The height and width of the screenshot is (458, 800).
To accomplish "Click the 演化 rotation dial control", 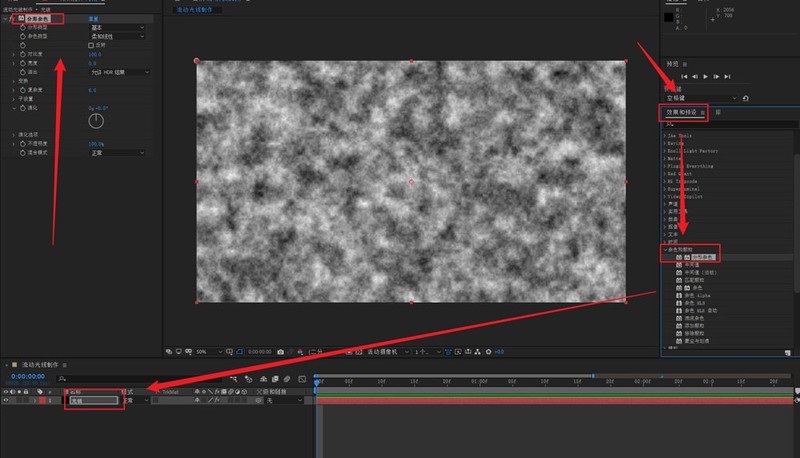I will point(96,120).
